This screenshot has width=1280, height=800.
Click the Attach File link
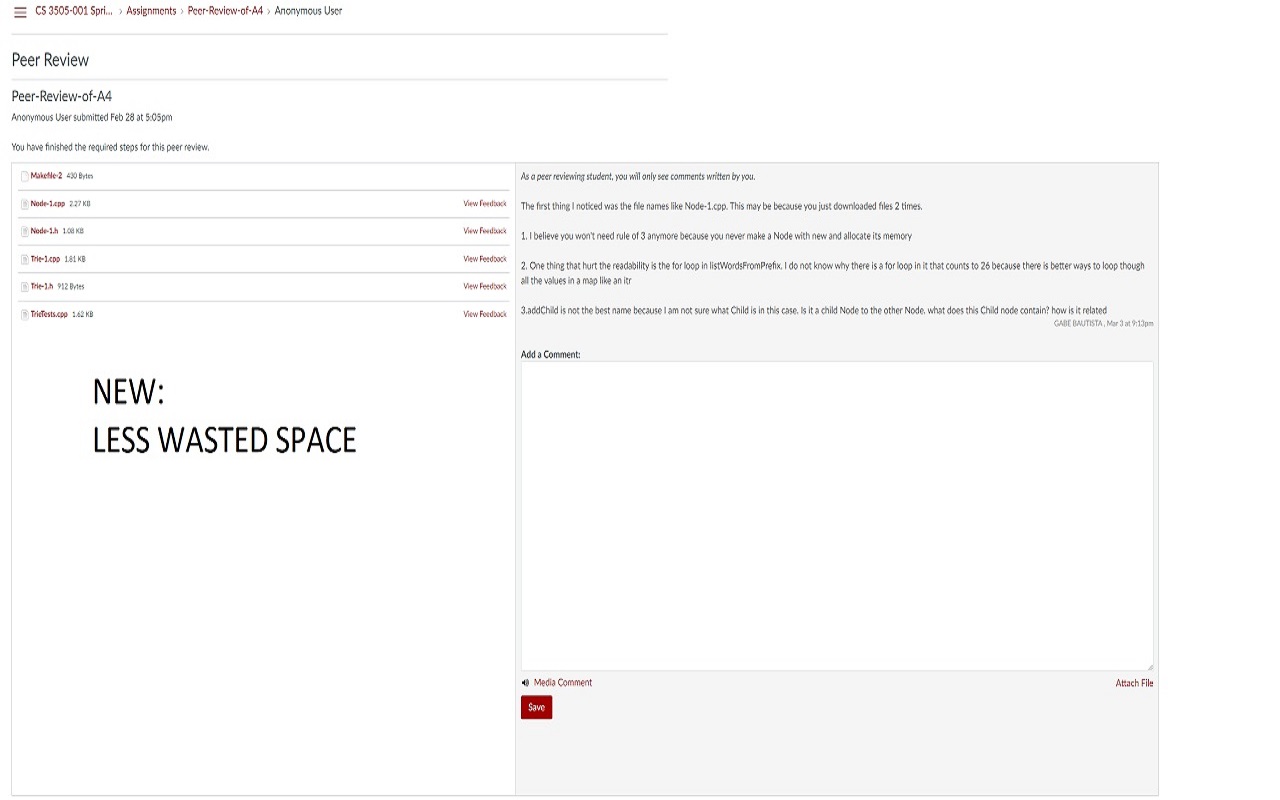click(x=1134, y=683)
